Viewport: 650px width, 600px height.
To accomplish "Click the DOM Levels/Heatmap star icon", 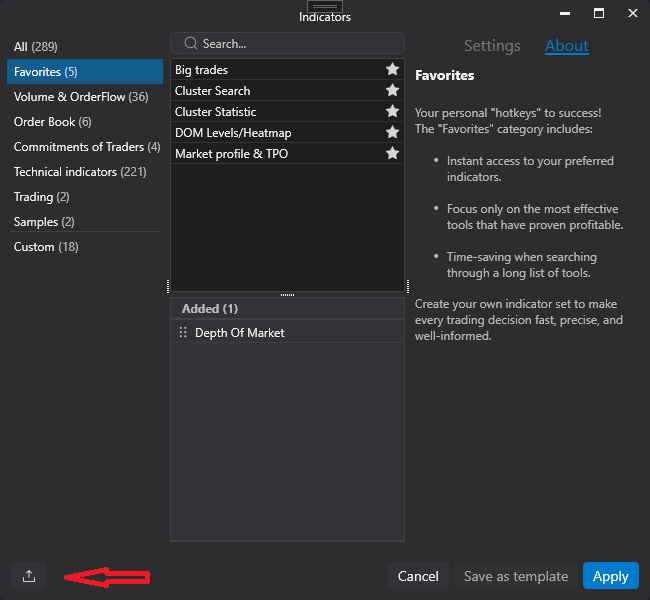I will tap(392, 132).
